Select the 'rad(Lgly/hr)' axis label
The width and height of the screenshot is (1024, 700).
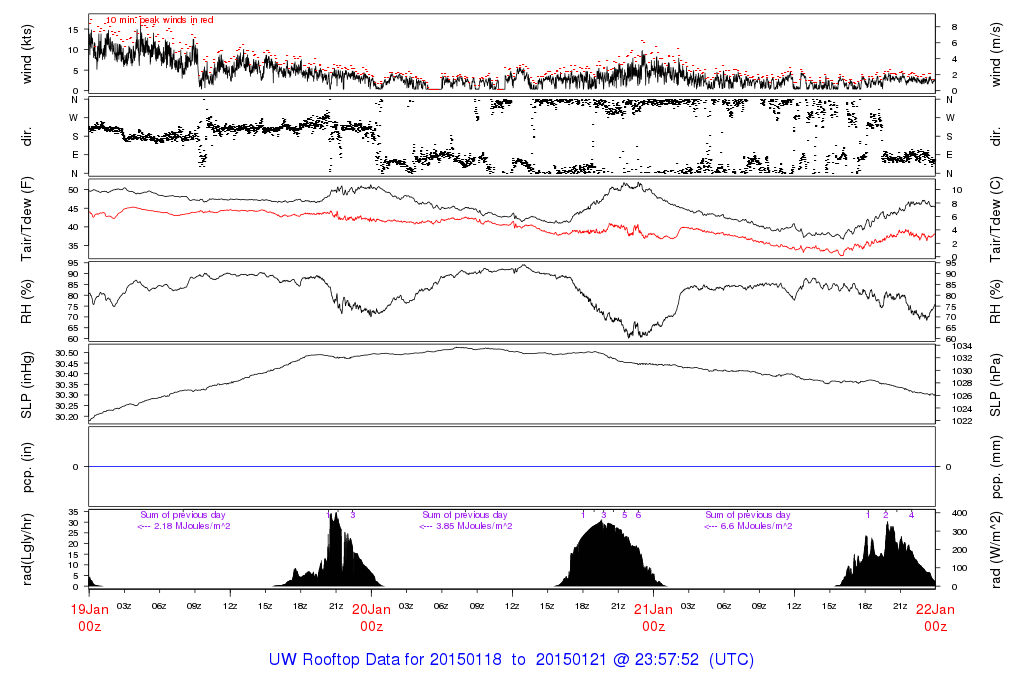(x=28, y=549)
